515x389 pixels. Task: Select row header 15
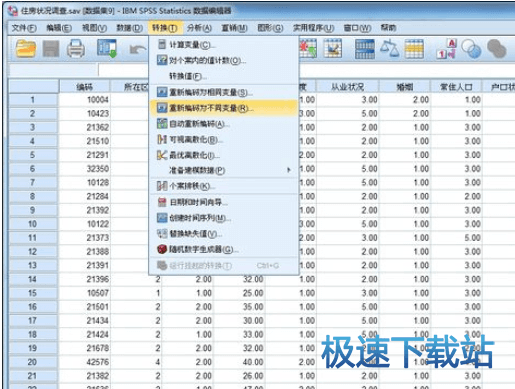point(33,293)
